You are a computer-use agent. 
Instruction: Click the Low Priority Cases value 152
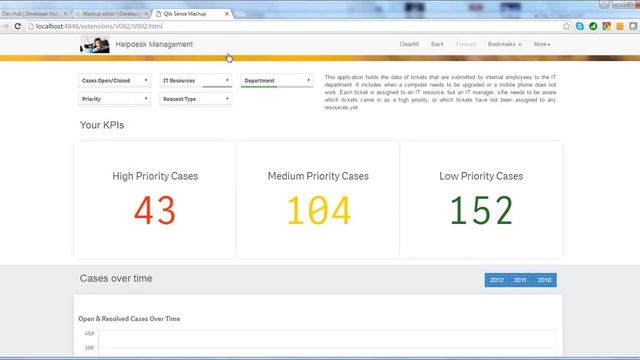pyautogui.click(x=481, y=211)
